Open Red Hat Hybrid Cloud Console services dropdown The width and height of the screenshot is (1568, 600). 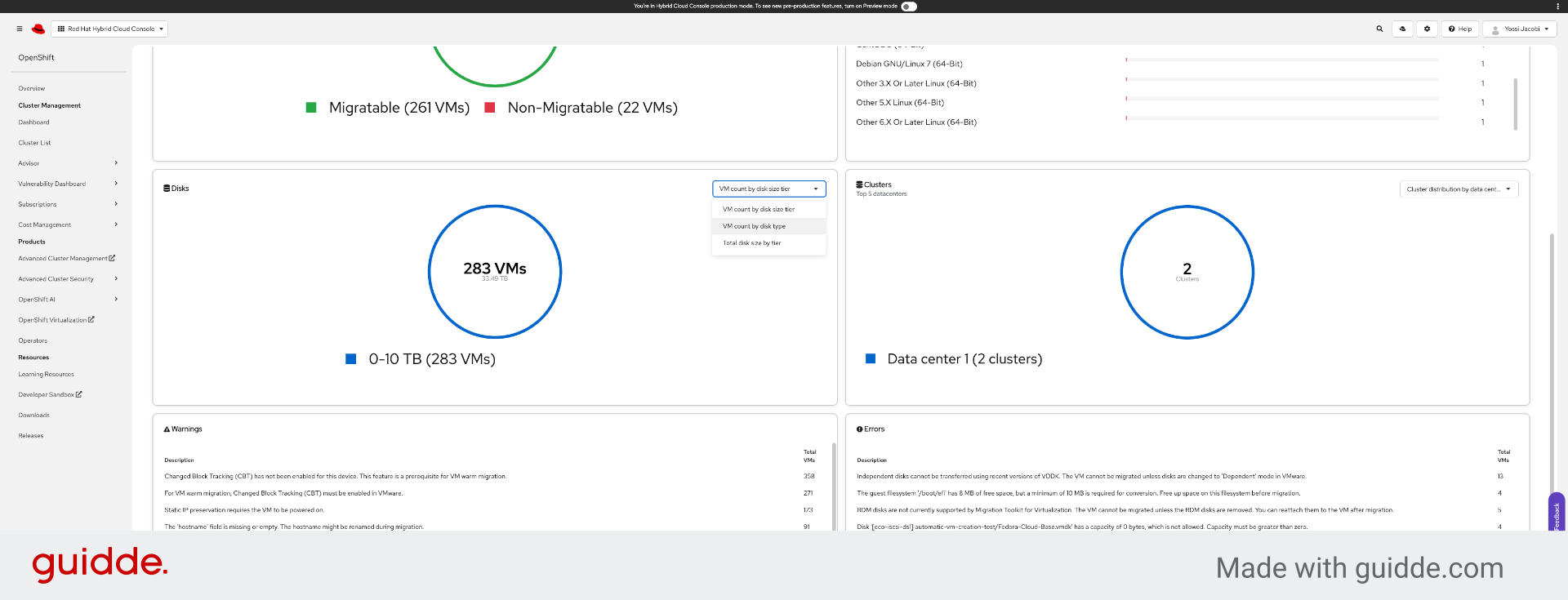(x=110, y=29)
